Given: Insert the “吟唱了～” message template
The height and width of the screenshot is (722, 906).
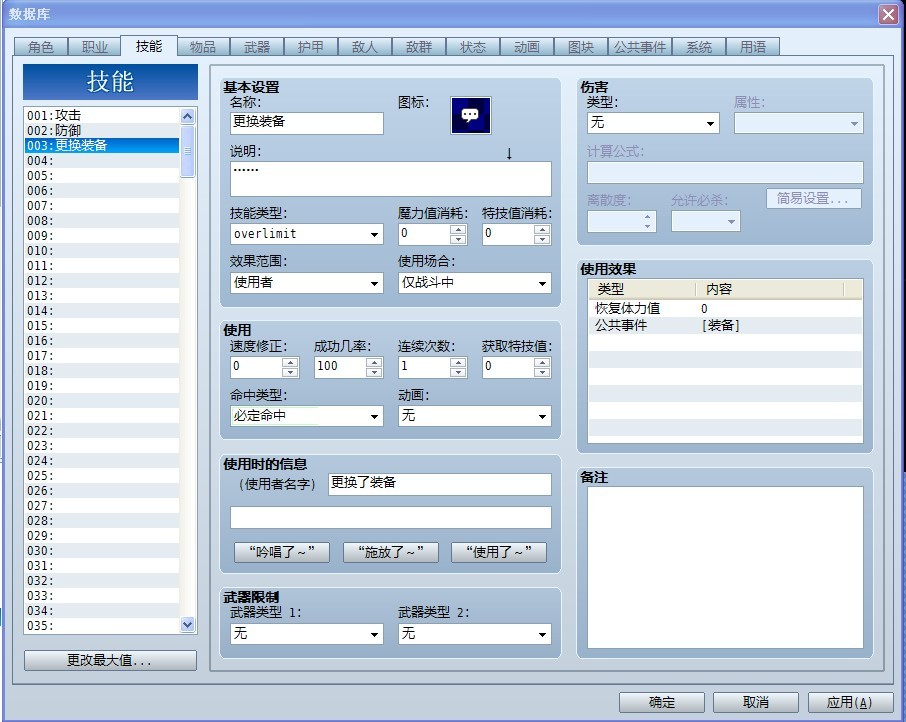Looking at the screenshot, I should click(x=282, y=552).
